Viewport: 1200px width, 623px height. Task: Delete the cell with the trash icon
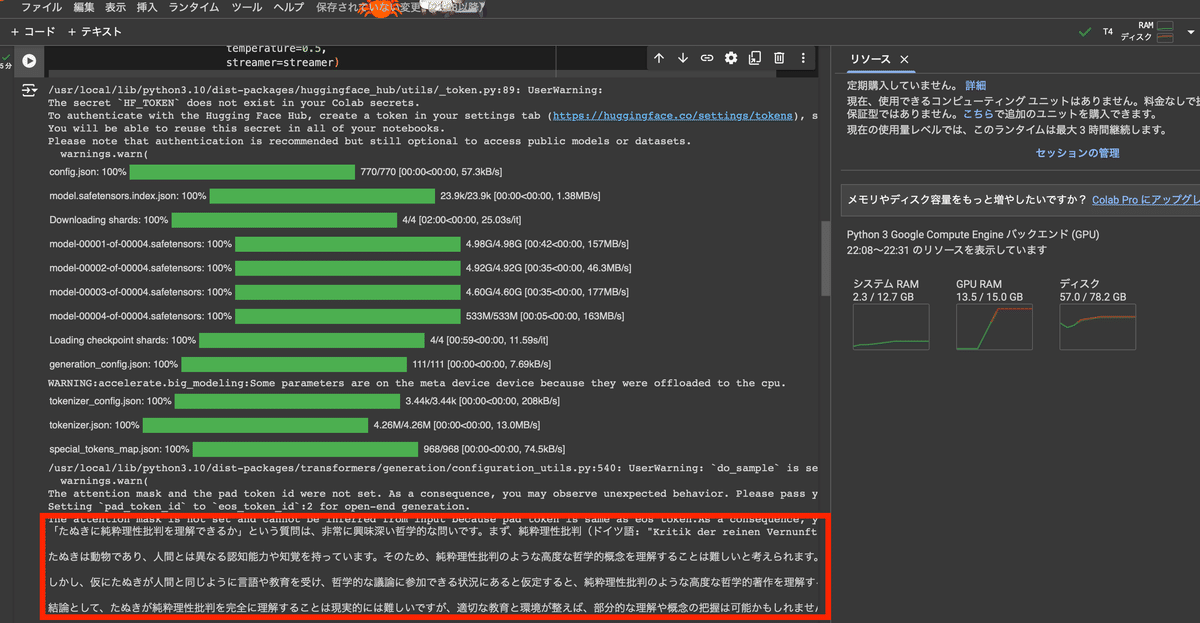[x=781, y=58]
